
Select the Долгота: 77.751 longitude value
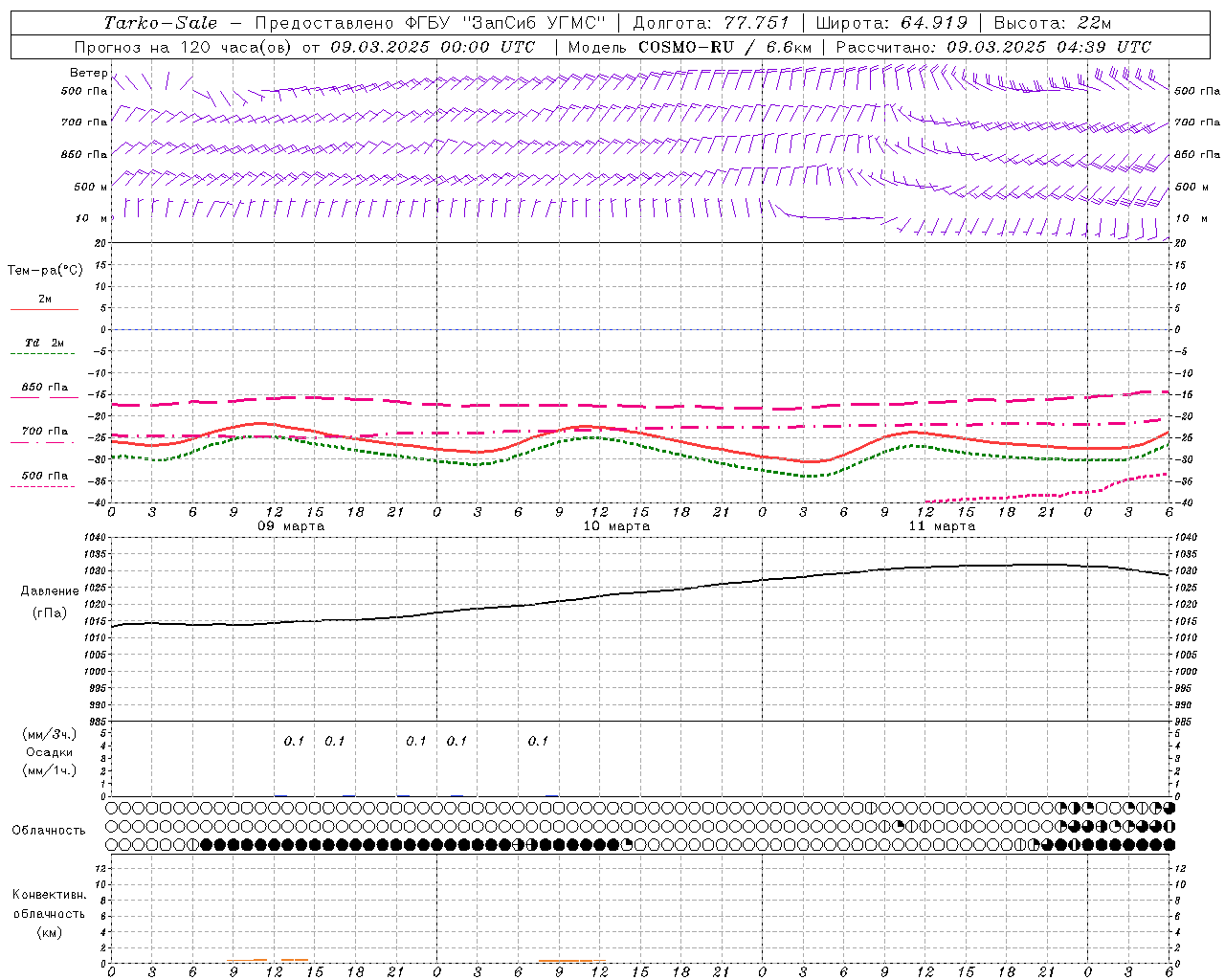[x=711, y=23]
